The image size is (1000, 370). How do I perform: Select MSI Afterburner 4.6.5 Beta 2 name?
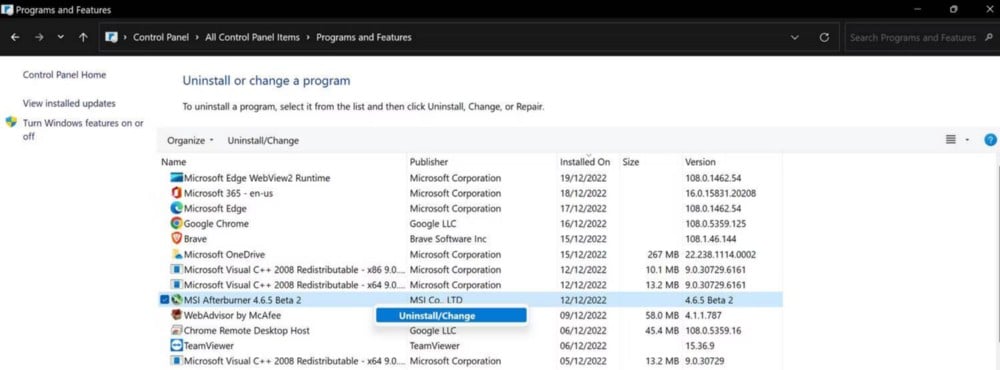242,300
